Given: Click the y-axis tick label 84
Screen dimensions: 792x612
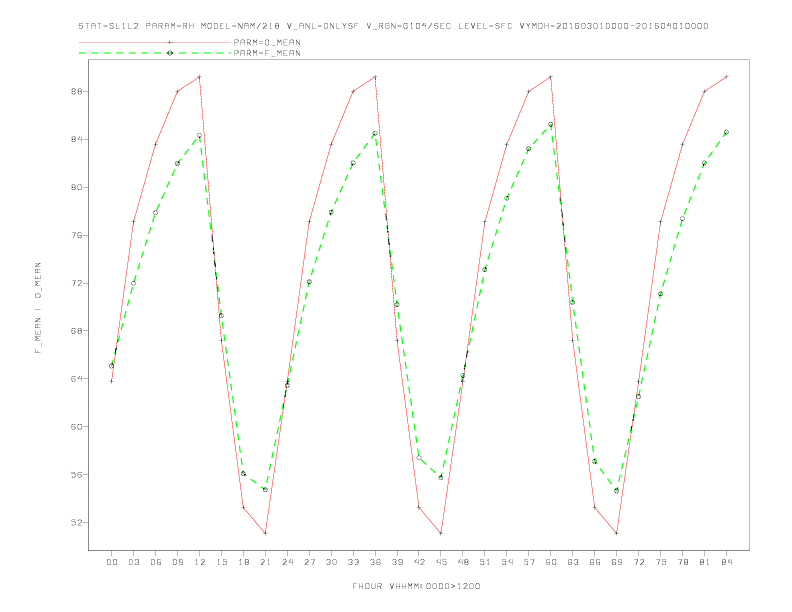Looking at the screenshot, I should click(x=77, y=139).
